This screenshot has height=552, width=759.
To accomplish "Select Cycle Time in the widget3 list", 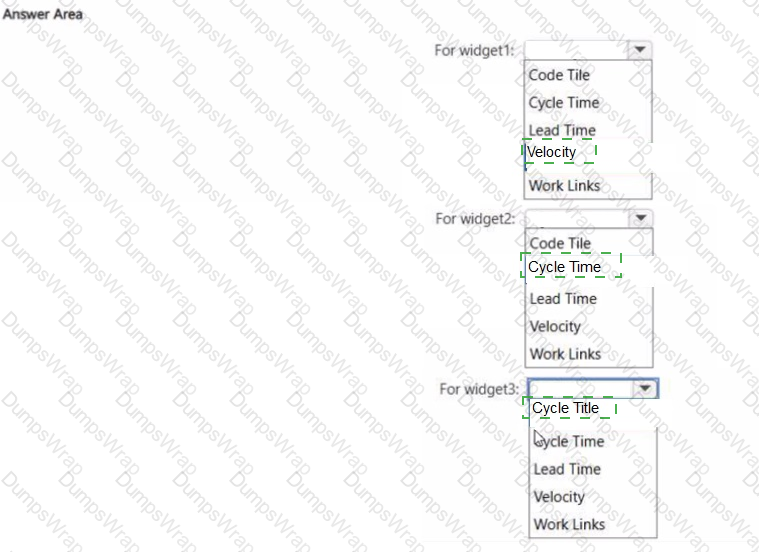I will pyautogui.click(x=569, y=442).
